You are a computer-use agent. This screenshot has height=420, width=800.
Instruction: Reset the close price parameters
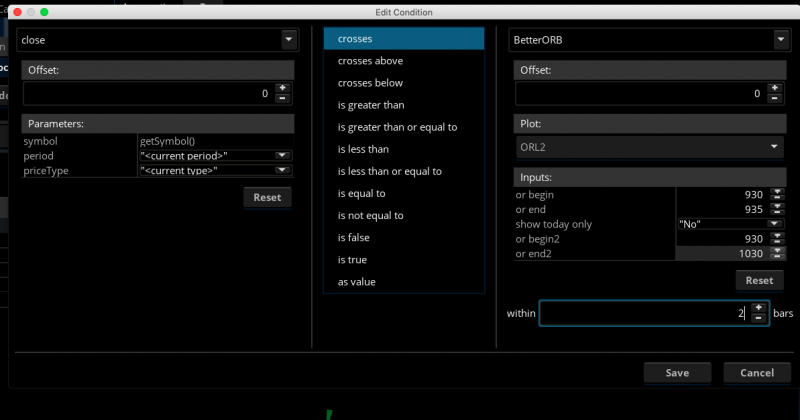(x=267, y=197)
